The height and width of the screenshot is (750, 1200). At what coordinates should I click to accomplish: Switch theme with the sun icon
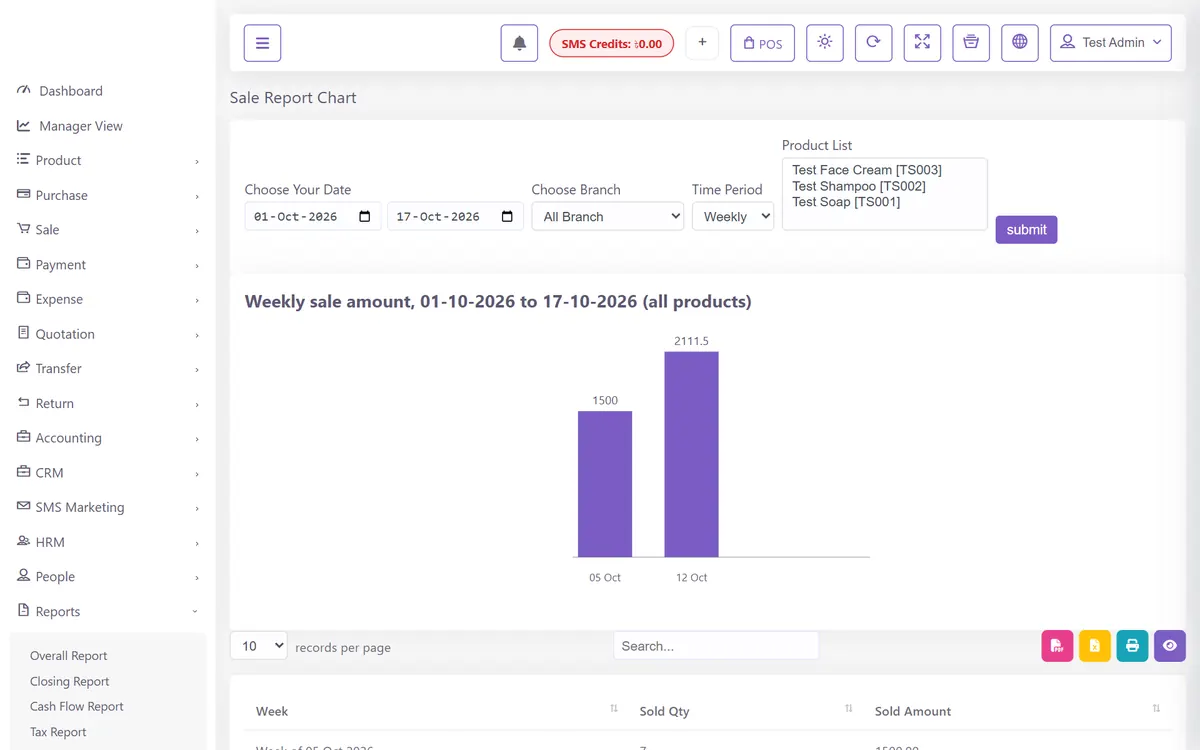[824, 43]
